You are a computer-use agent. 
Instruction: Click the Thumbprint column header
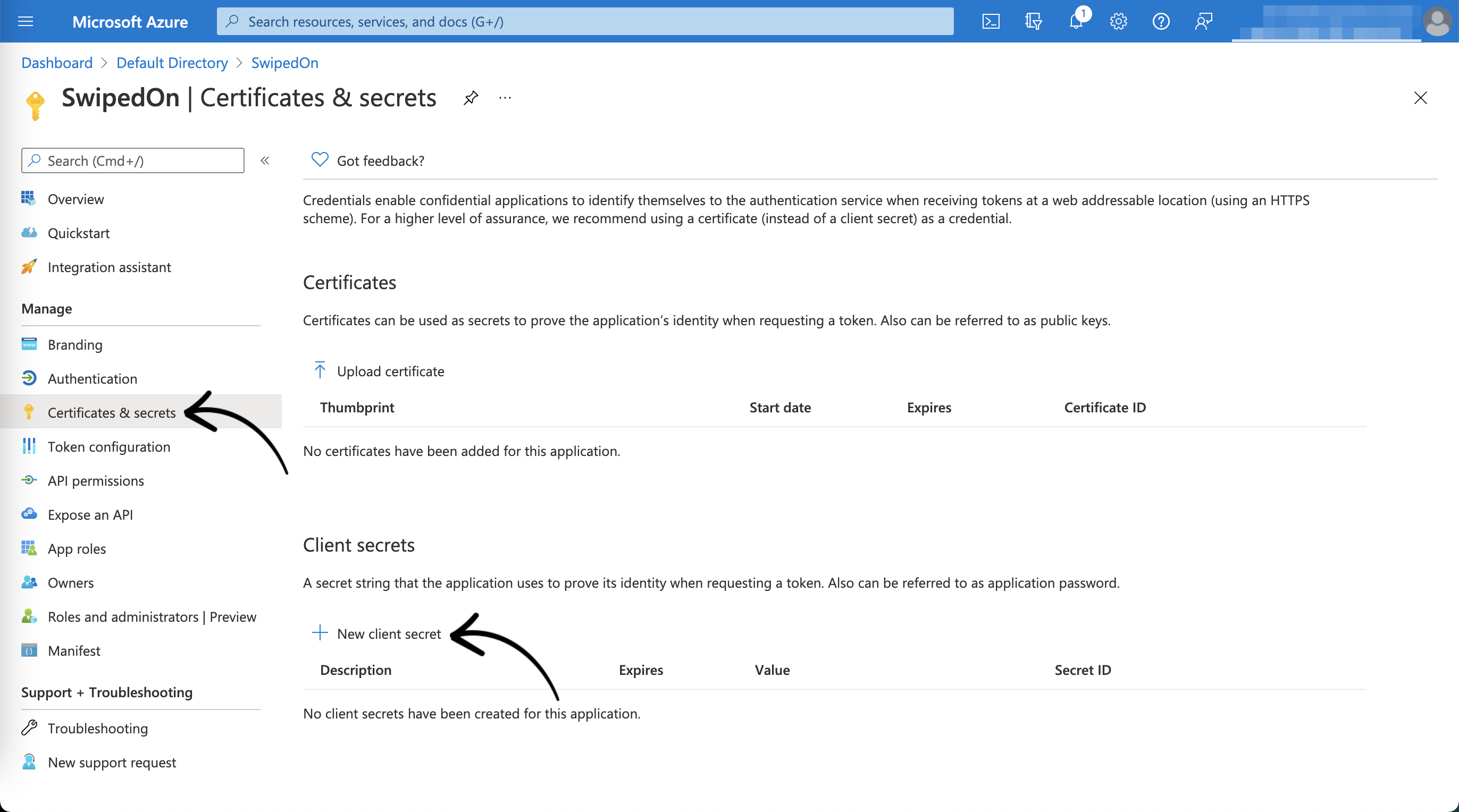click(x=357, y=407)
